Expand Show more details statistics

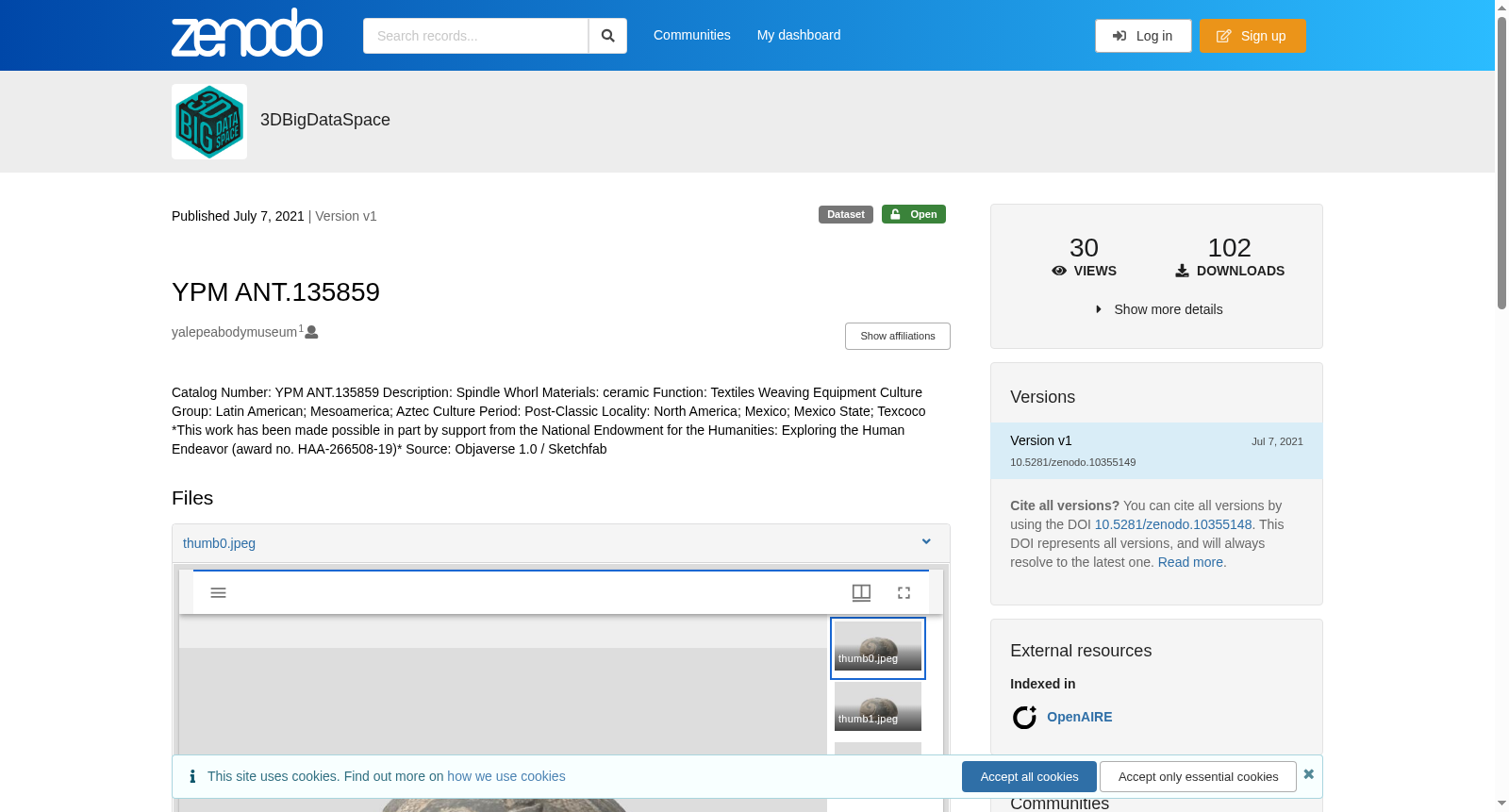(x=1158, y=309)
